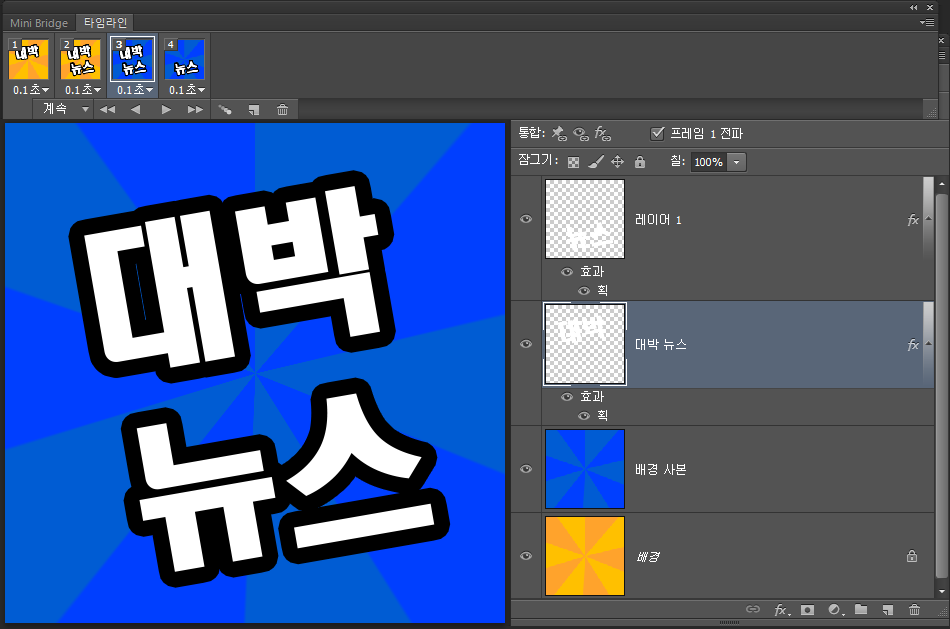Click the link layers icon
The image size is (950, 629).
(x=752, y=610)
